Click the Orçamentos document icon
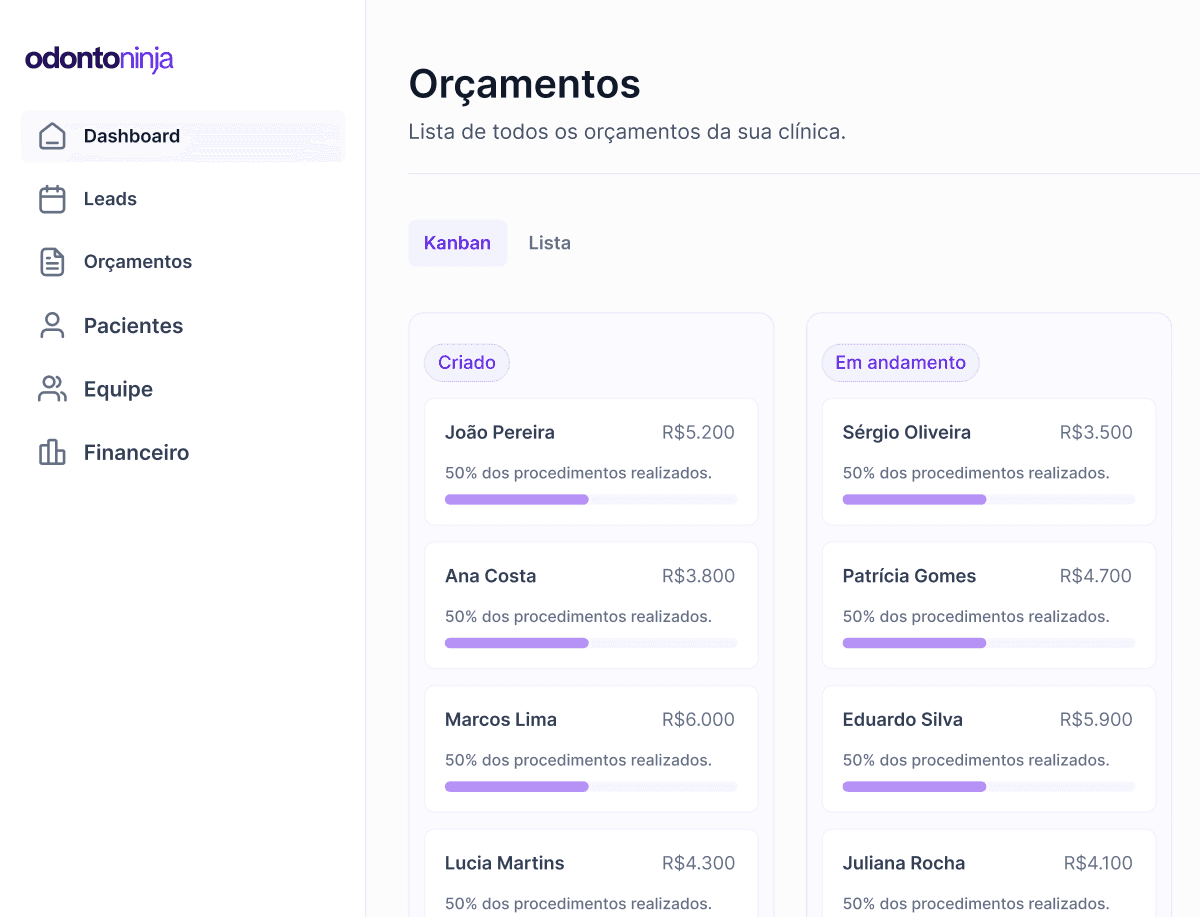 [52, 262]
